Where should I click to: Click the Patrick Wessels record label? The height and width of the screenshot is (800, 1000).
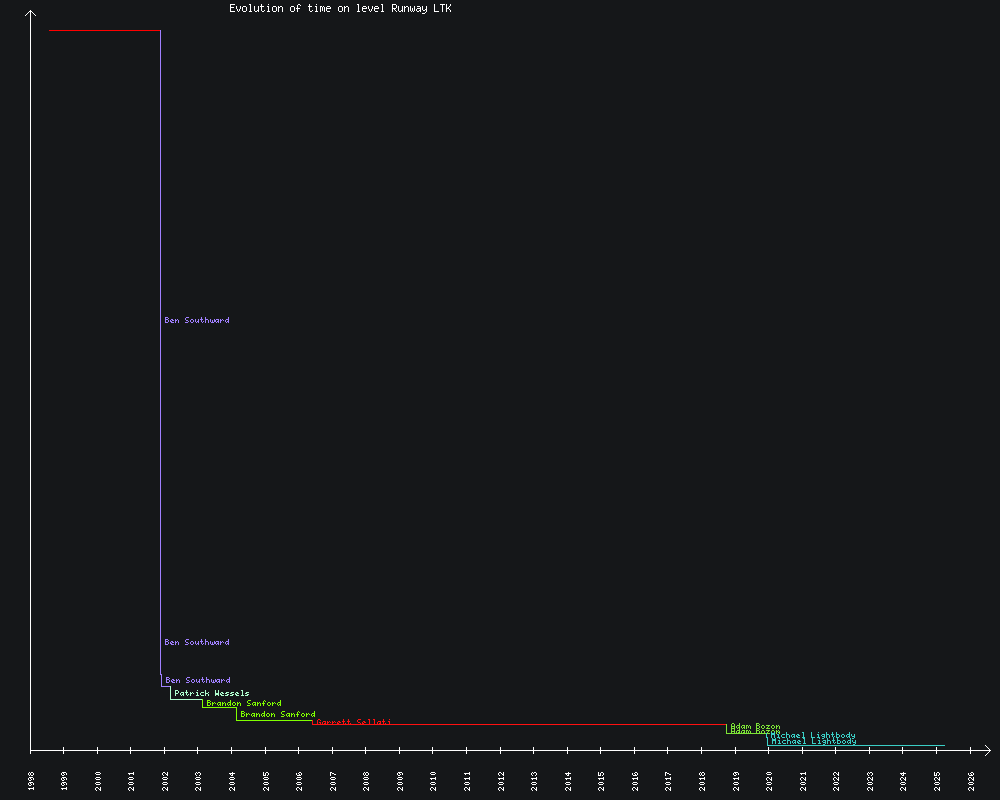pos(211,693)
